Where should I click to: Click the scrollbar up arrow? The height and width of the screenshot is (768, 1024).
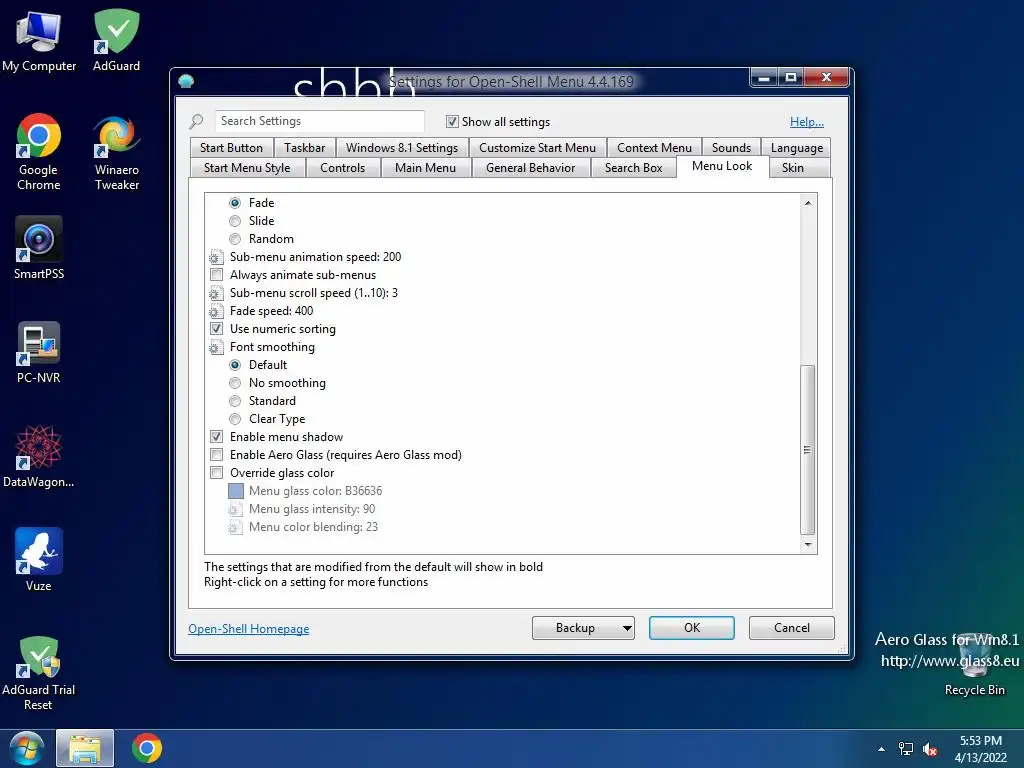808,203
